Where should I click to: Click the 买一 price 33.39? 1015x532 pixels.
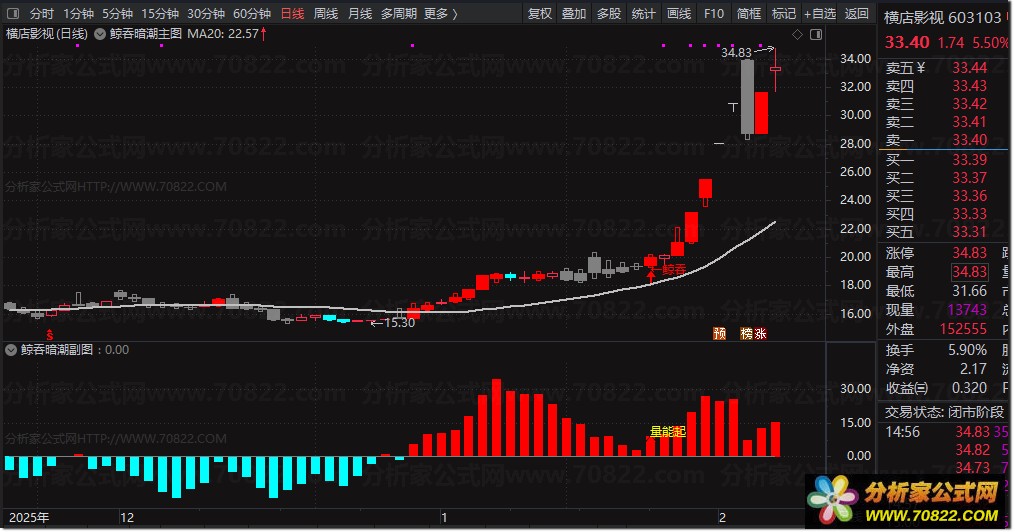pos(969,159)
